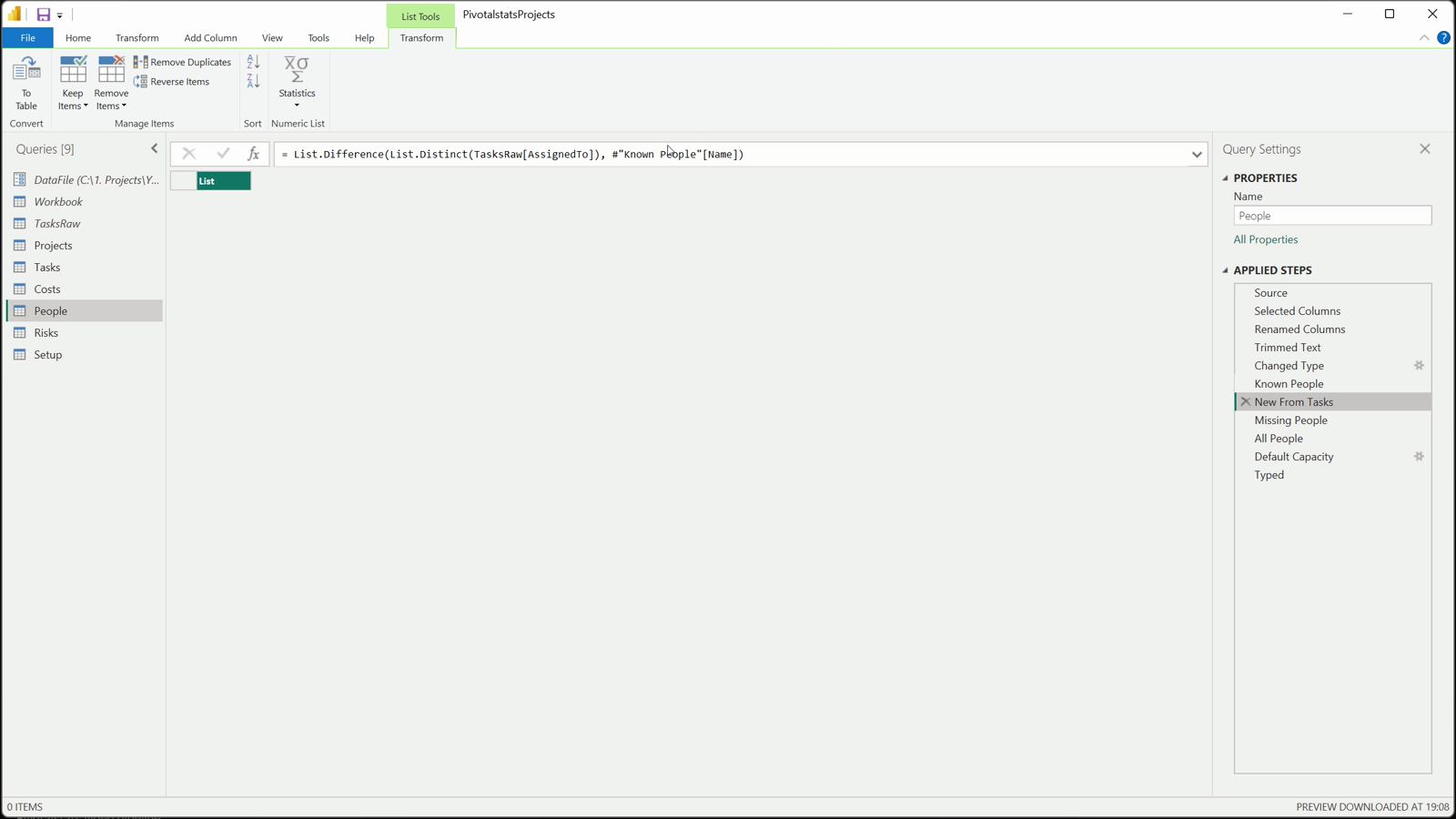This screenshot has width=1456, height=819.
Task: Switch to the Add Column tab
Action: [x=210, y=37]
